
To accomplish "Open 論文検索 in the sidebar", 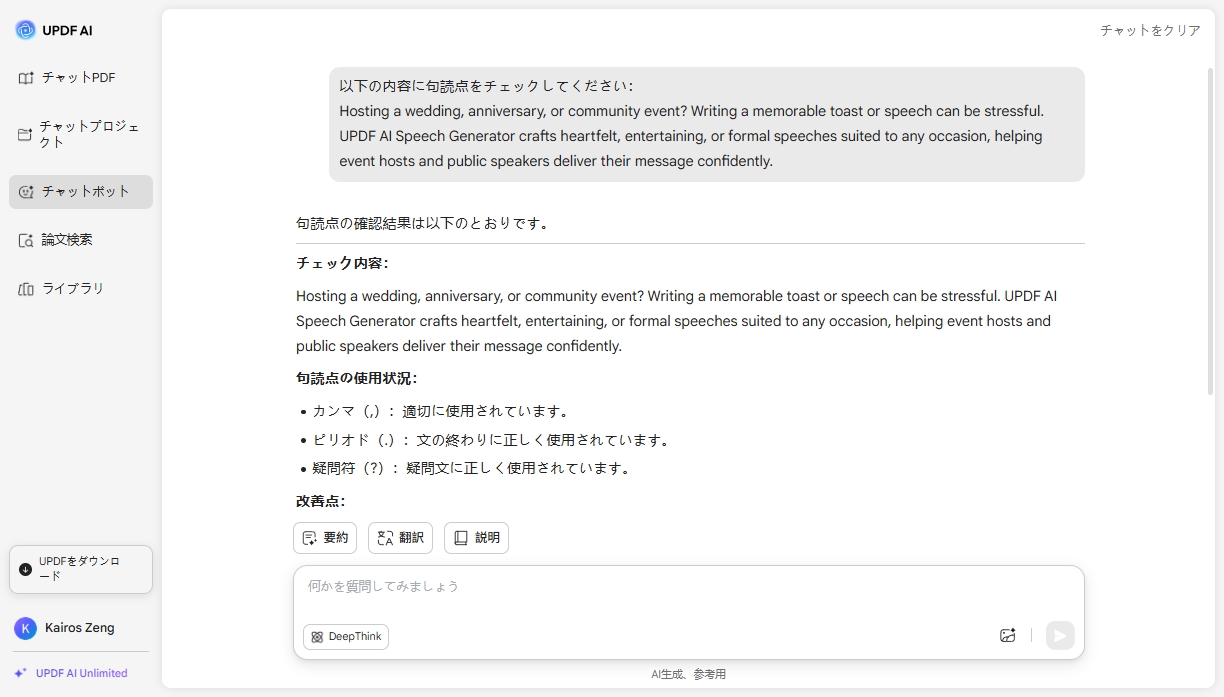I will coord(81,240).
